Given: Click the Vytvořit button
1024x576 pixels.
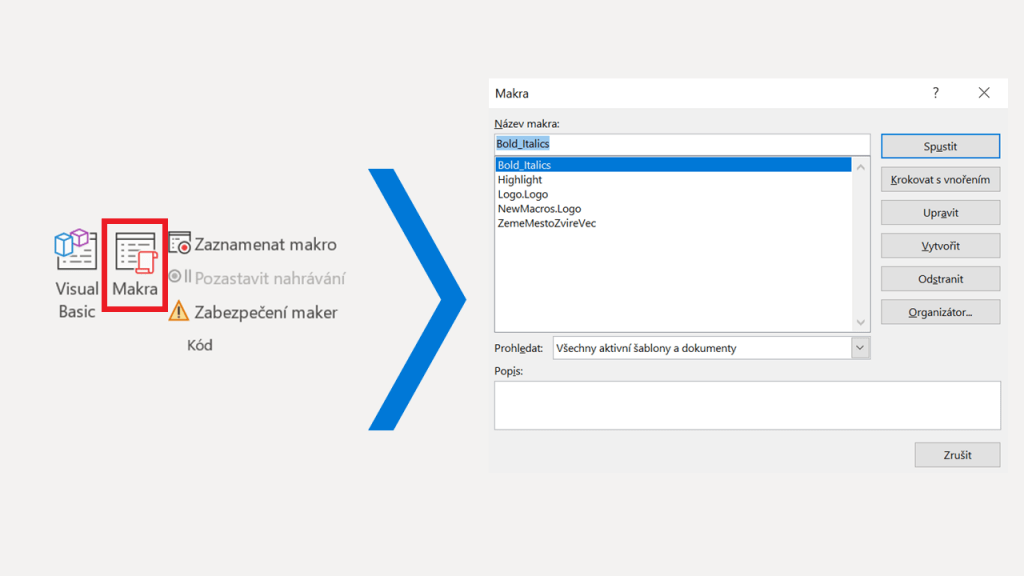Looking at the screenshot, I should (940, 246).
